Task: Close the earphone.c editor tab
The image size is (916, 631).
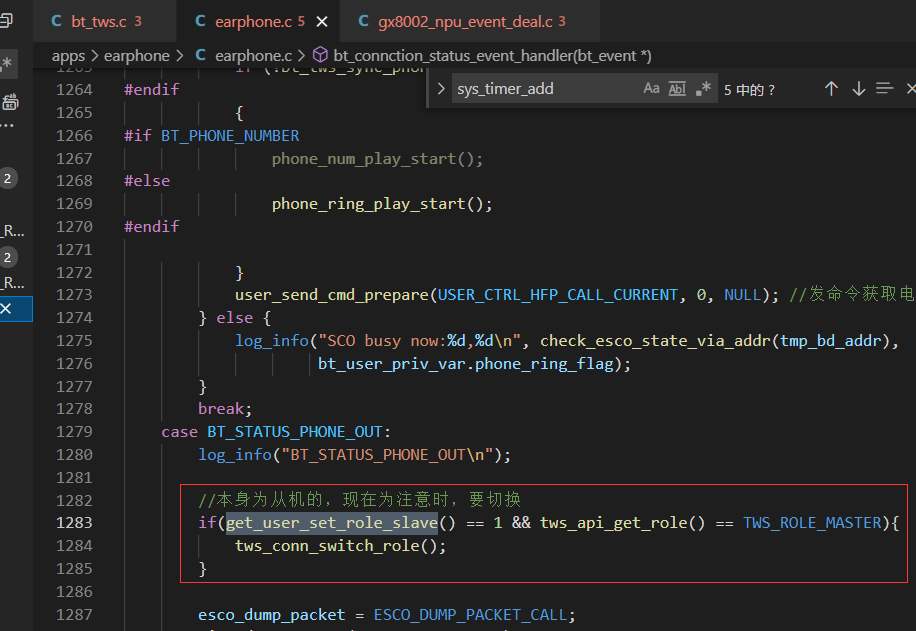Action: coord(322,22)
